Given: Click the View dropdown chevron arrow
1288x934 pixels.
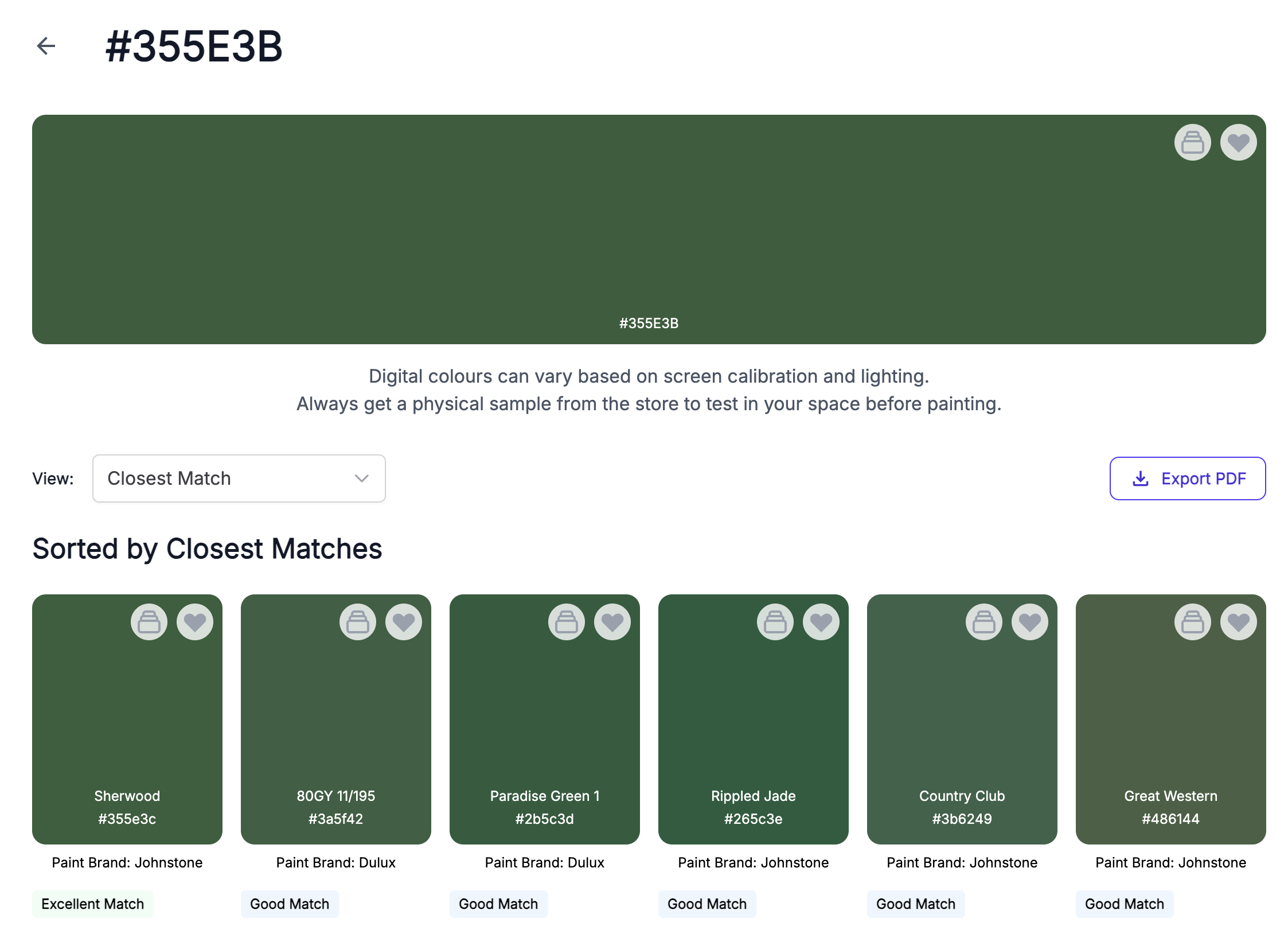Looking at the screenshot, I should point(361,478).
